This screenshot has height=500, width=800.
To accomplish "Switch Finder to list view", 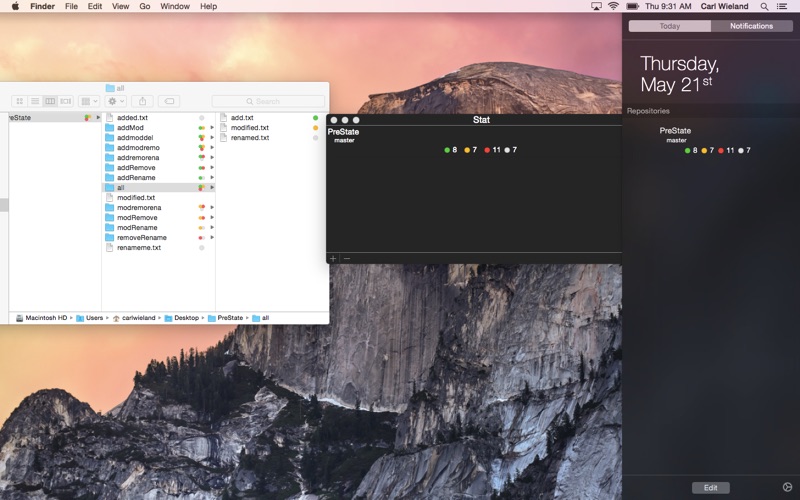I will point(34,101).
